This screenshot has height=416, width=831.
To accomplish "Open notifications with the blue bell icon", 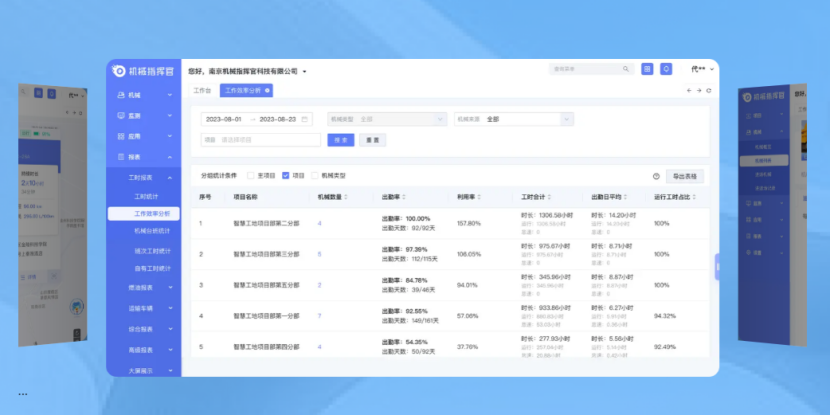I will coord(666,69).
